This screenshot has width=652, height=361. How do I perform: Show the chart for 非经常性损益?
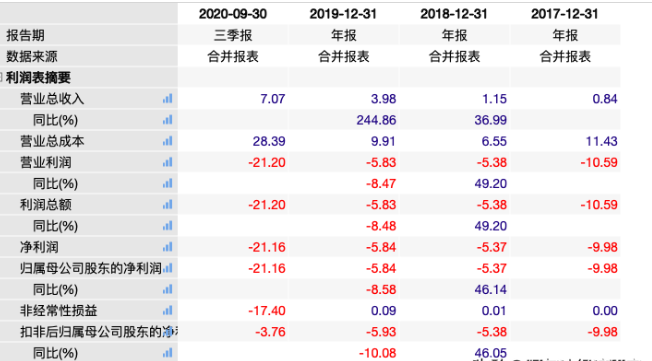(x=168, y=310)
